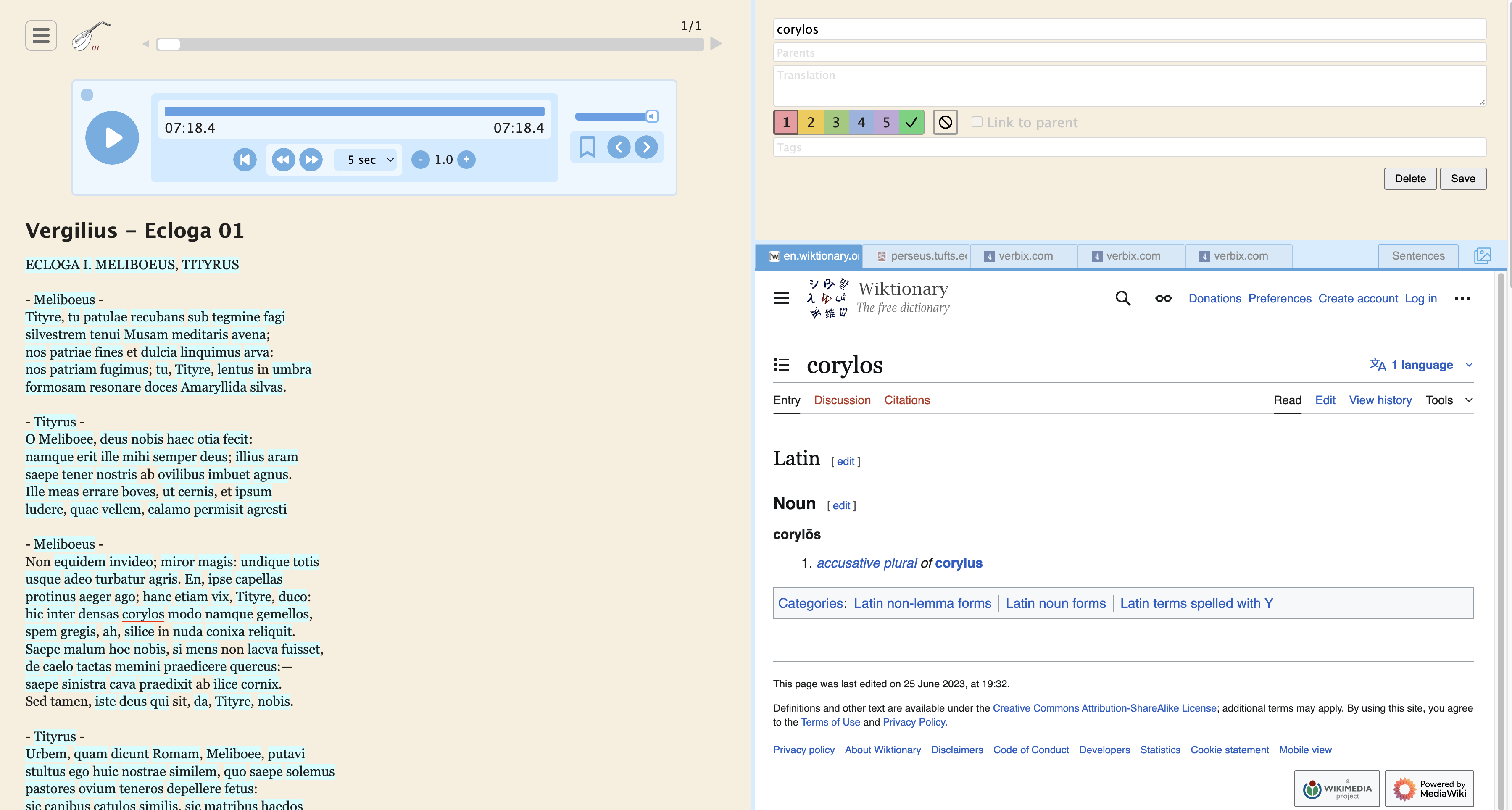Rewind audio by 5 seconds
Screen dimensions: 1512x810
pyautogui.click(x=284, y=160)
